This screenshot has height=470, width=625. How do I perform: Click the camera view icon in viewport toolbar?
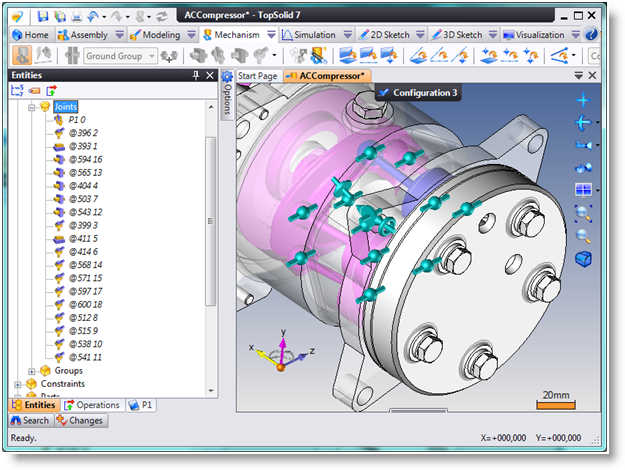pyautogui.click(x=583, y=145)
